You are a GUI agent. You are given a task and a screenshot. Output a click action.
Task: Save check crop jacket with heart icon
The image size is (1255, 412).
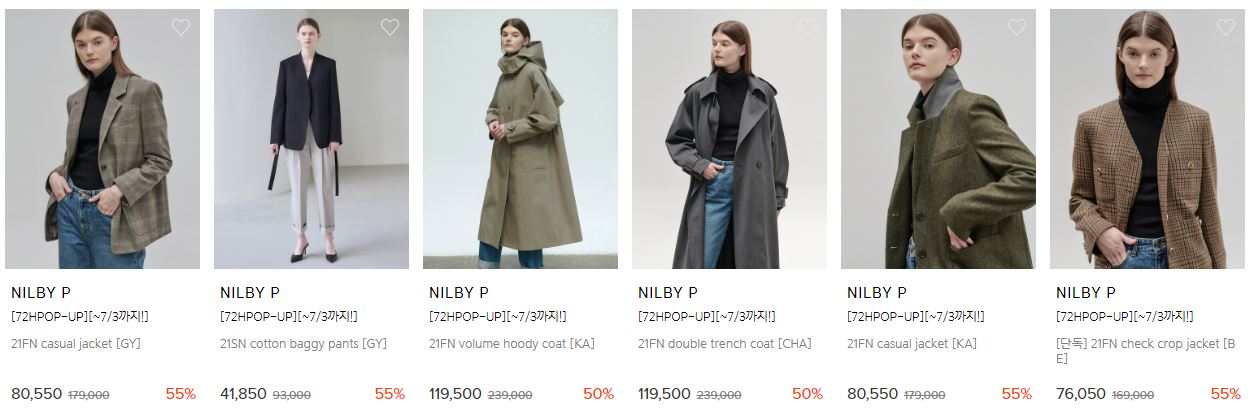click(1226, 28)
